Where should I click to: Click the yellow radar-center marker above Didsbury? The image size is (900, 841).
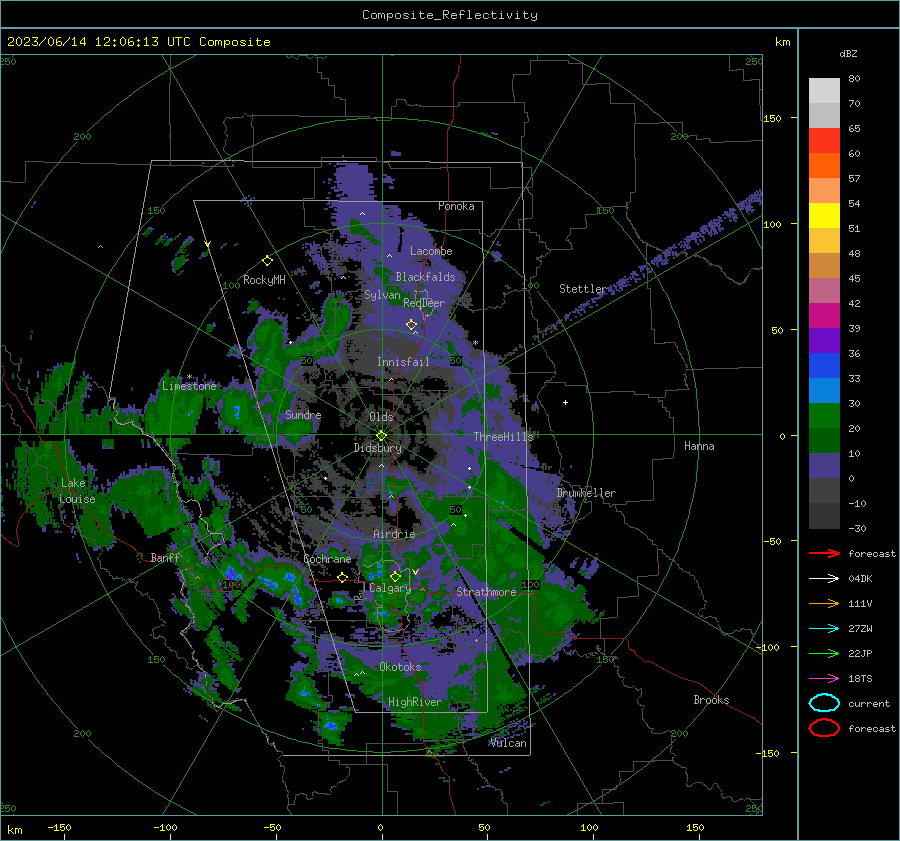382,435
